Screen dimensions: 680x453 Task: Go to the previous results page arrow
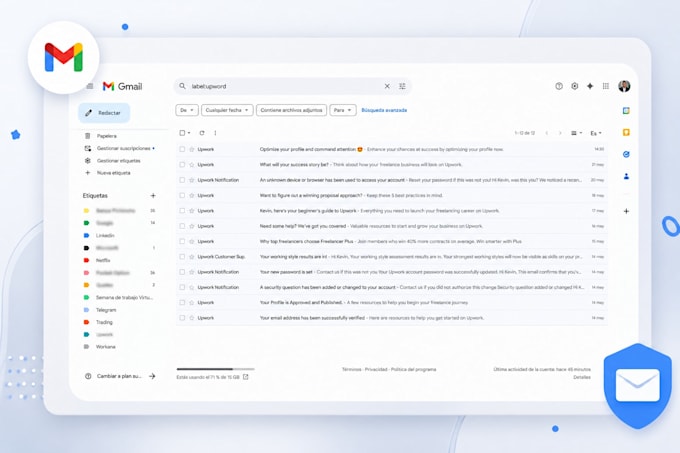click(546, 133)
